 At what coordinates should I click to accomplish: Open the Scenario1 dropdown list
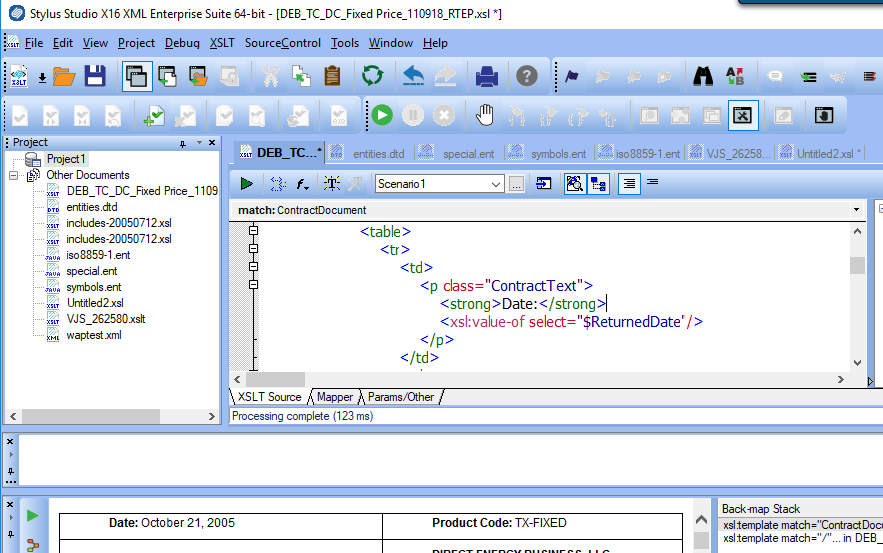coord(496,184)
